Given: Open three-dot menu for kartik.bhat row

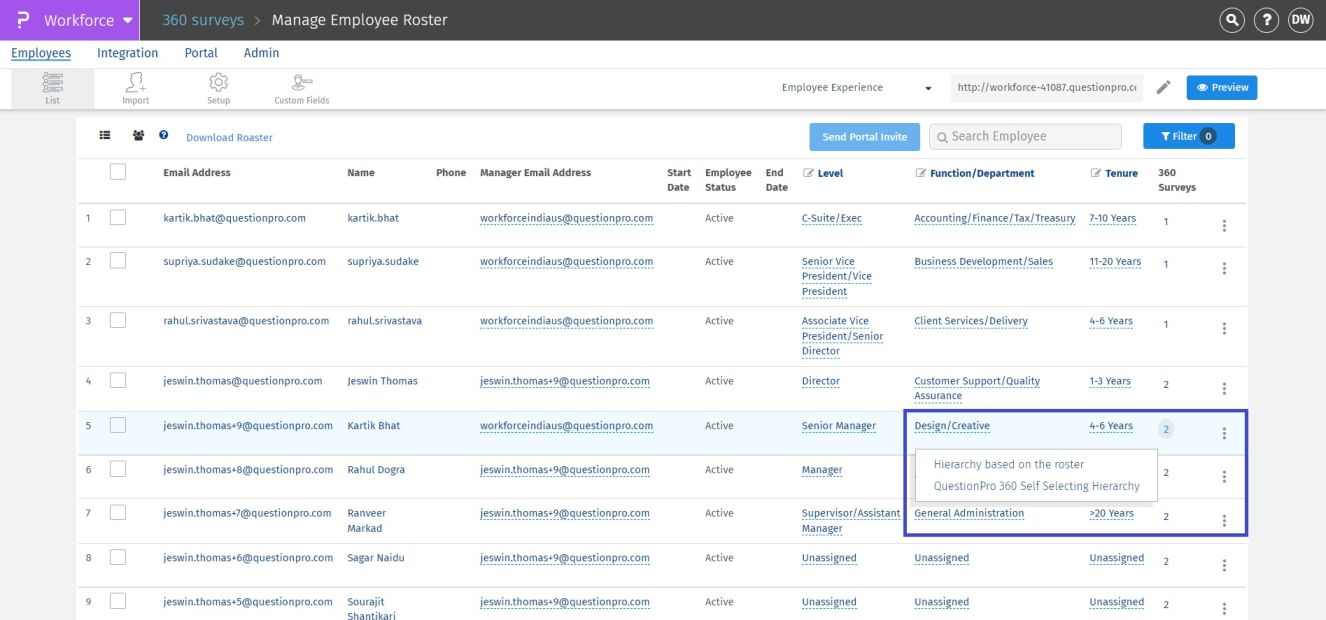Looking at the screenshot, I should [1224, 226].
